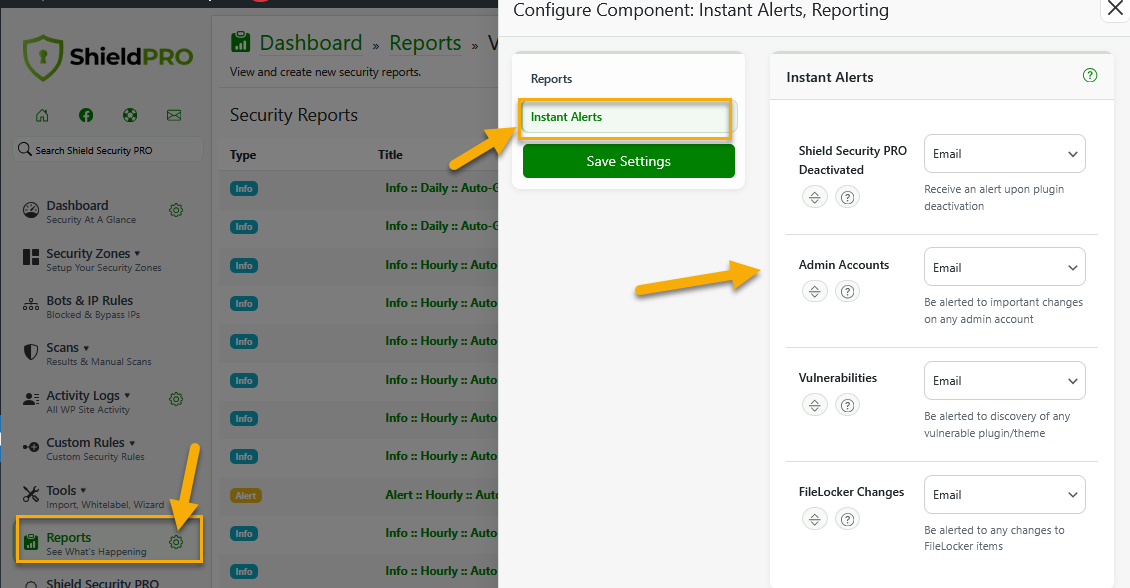Screen dimensions: 1130x588
Task: Click the Dashboard speedometer icon
Action: tap(31, 210)
